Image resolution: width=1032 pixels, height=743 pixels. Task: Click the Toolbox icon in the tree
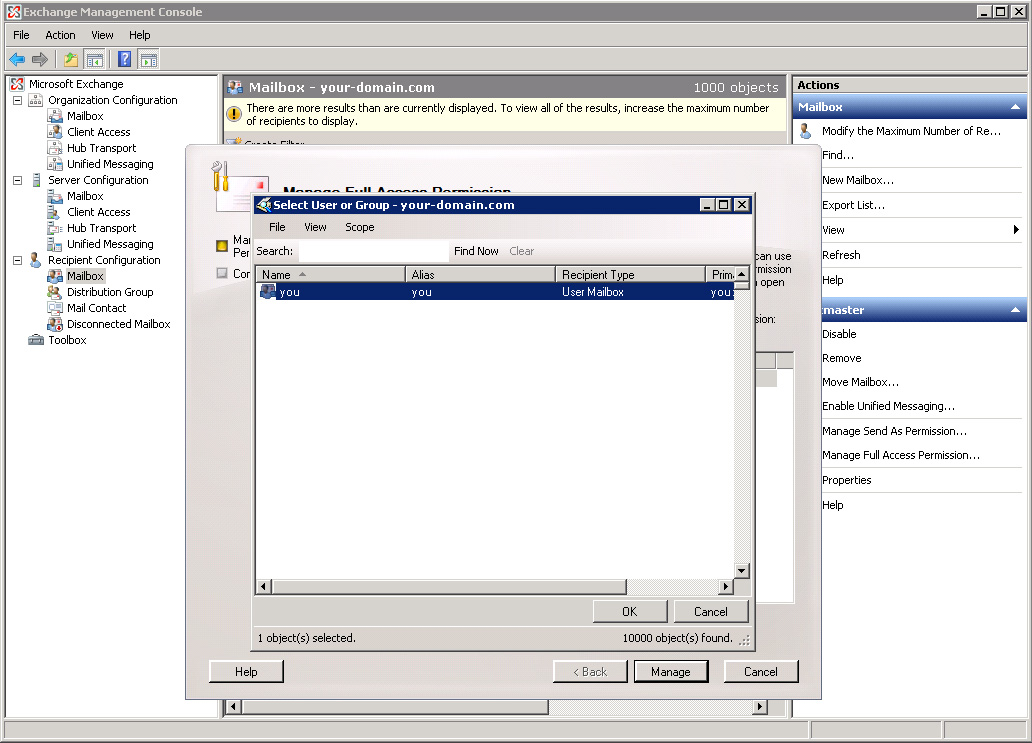pos(36,340)
